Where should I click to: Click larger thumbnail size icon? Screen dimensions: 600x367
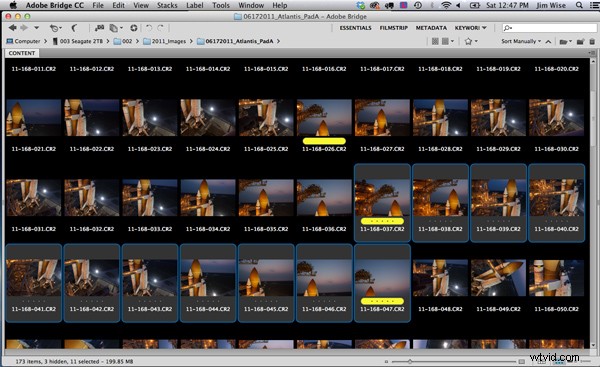coord(522,361)
